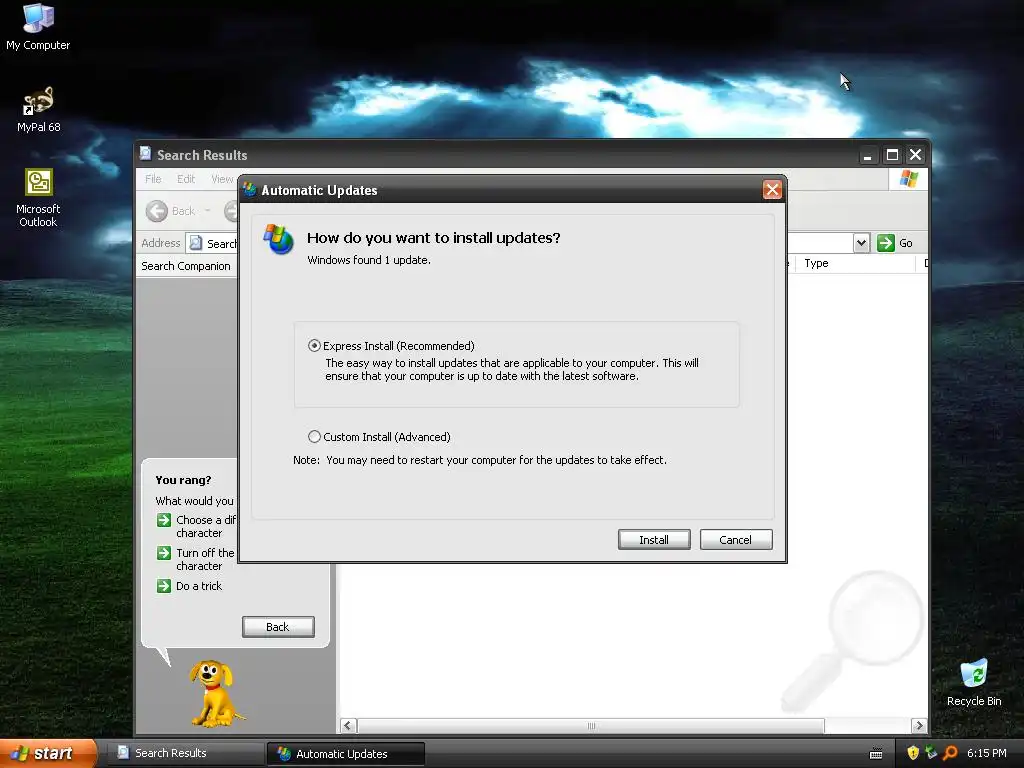This screenshot has height=768, width=1024.
Task: Open the Recycle Bin on desktop
Action: (974, 682)
